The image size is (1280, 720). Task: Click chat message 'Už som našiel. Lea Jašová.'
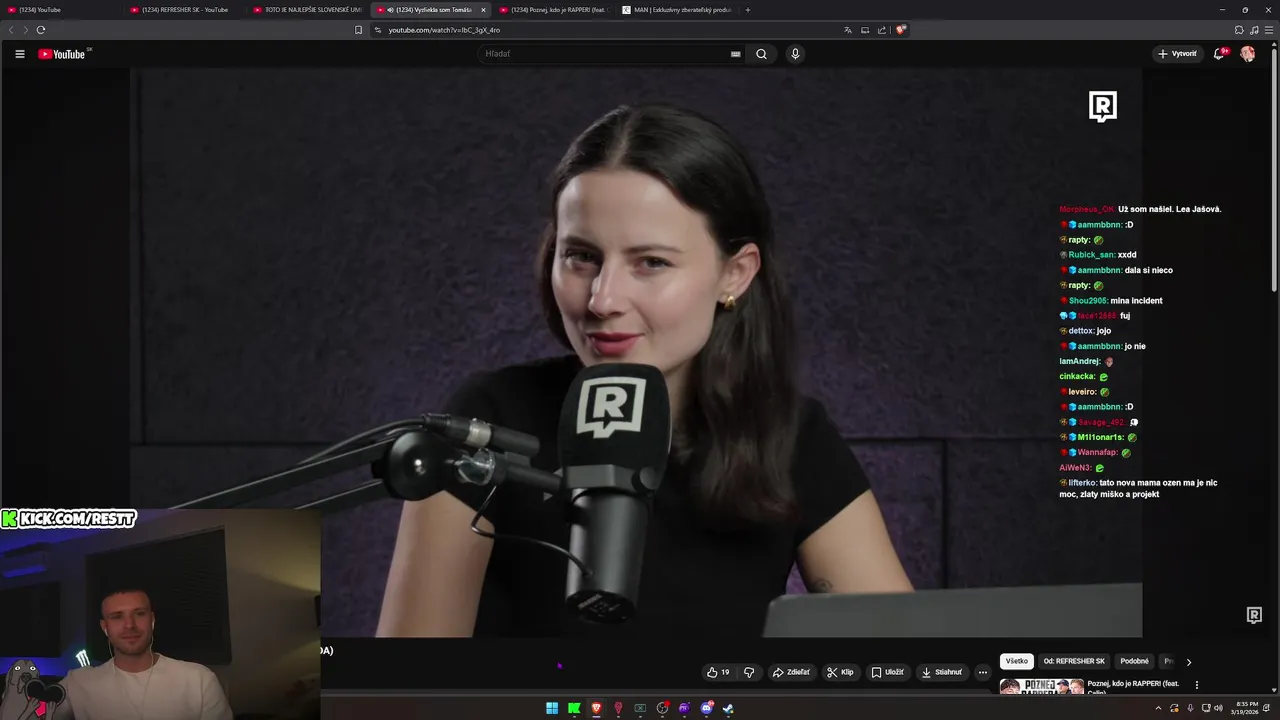(x=1169, y=209)
